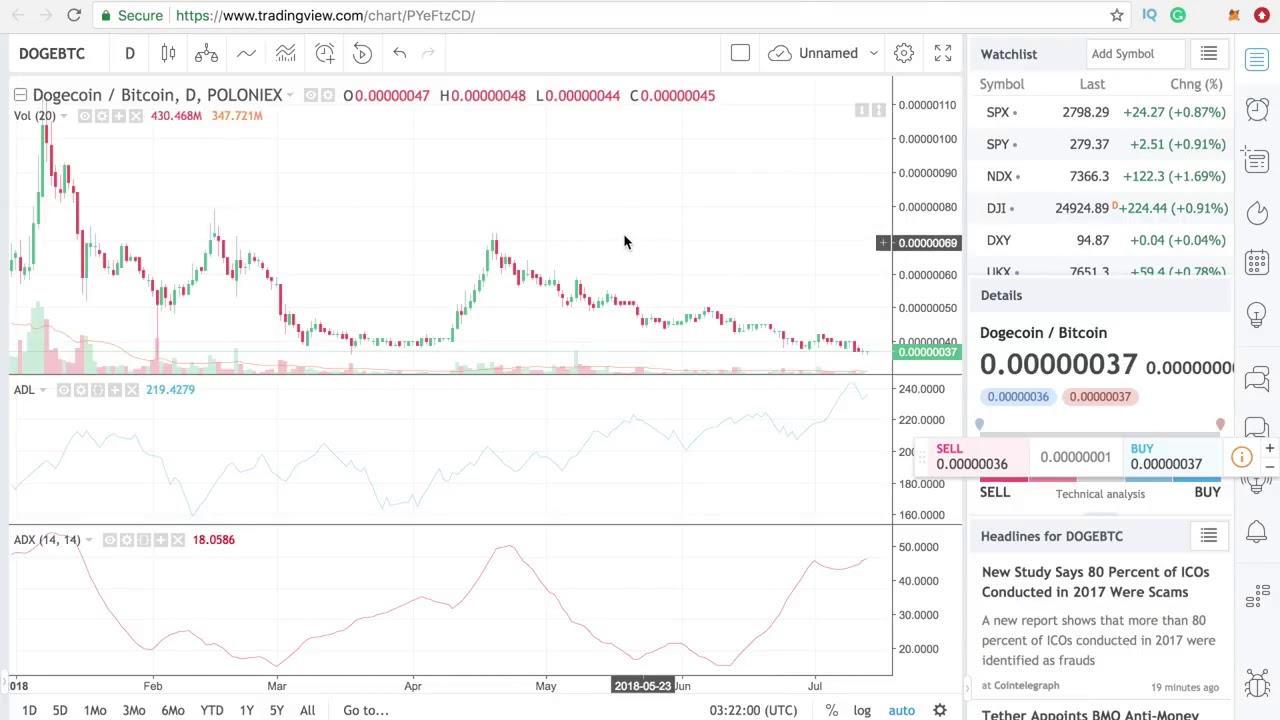
Task: Reload the browser page
Action: tap(74, 15)
